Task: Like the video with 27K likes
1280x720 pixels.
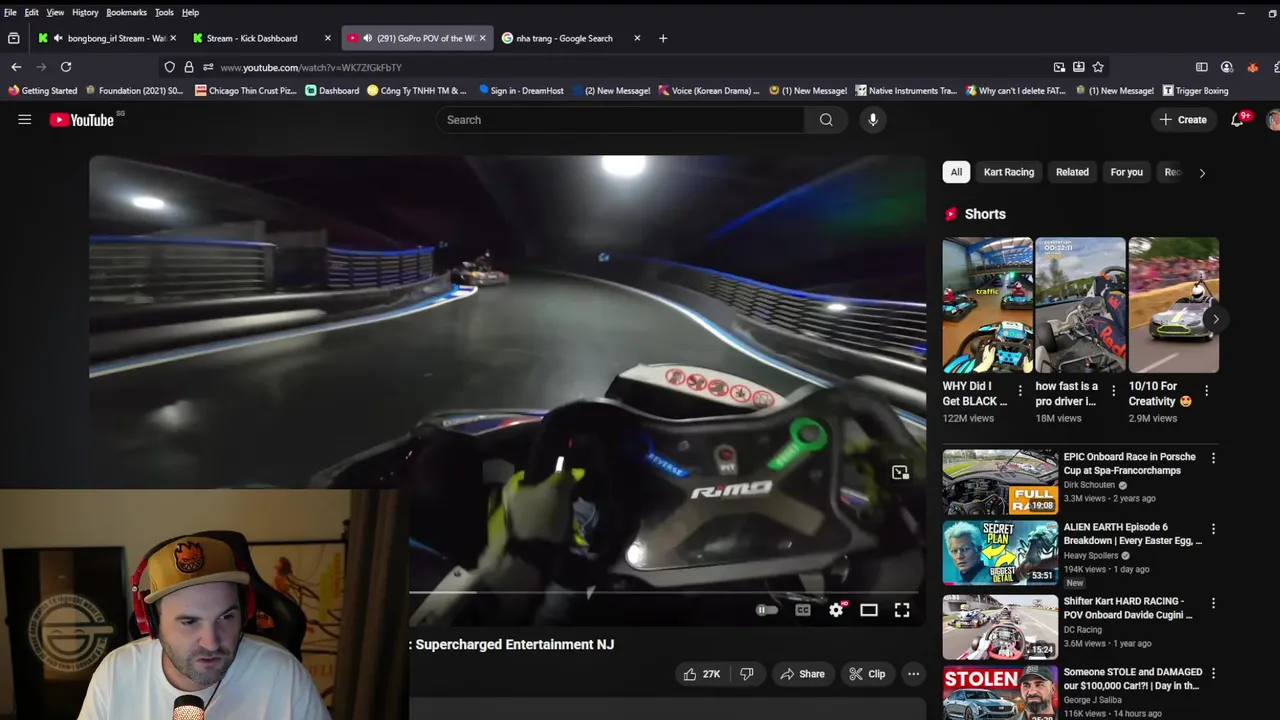Action: [702, 674]
